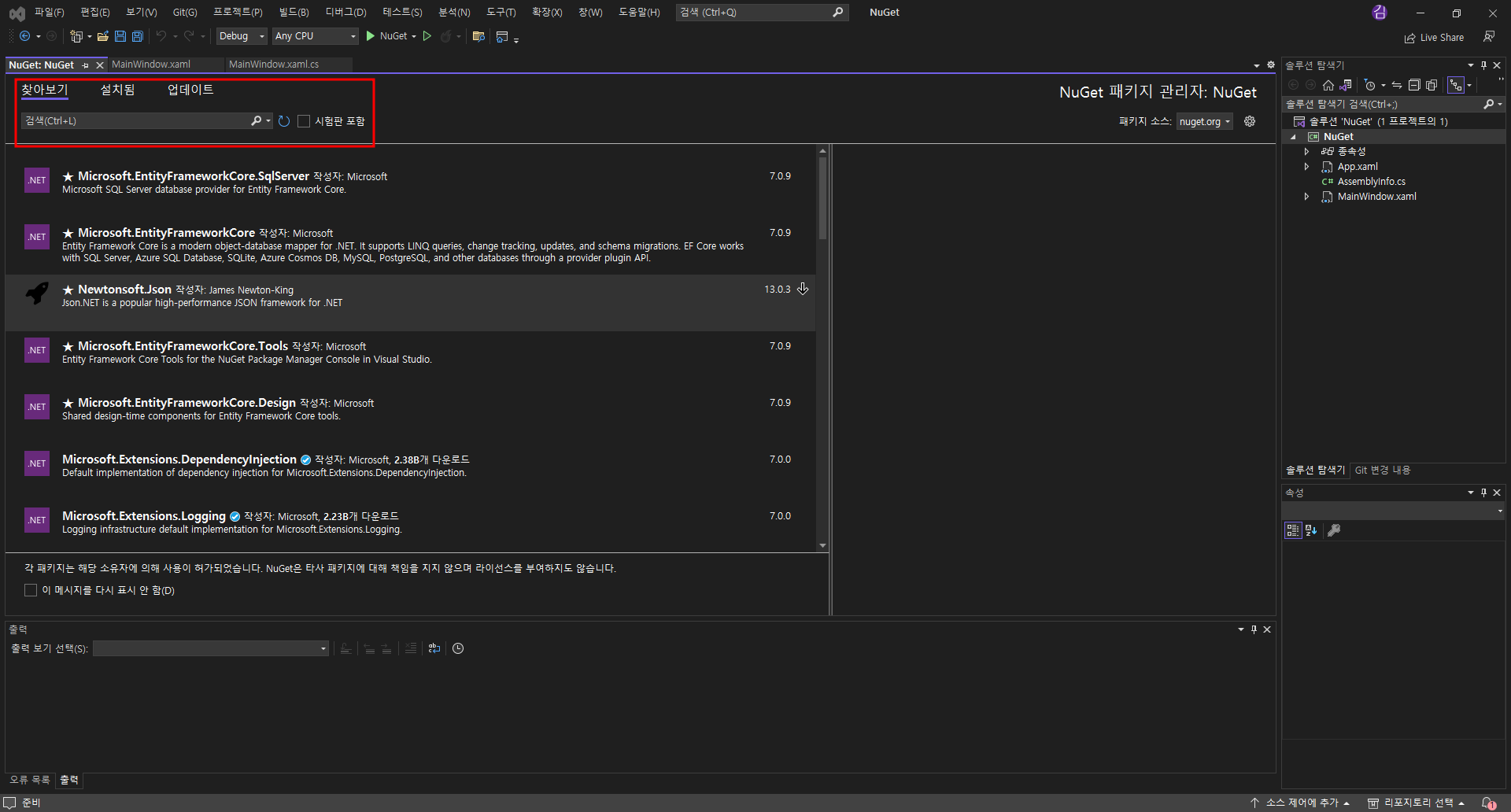This screenshot has height=812, width=1511.
Task: Click the account profile avatar icon
Action: click(x=1380, y=13)
